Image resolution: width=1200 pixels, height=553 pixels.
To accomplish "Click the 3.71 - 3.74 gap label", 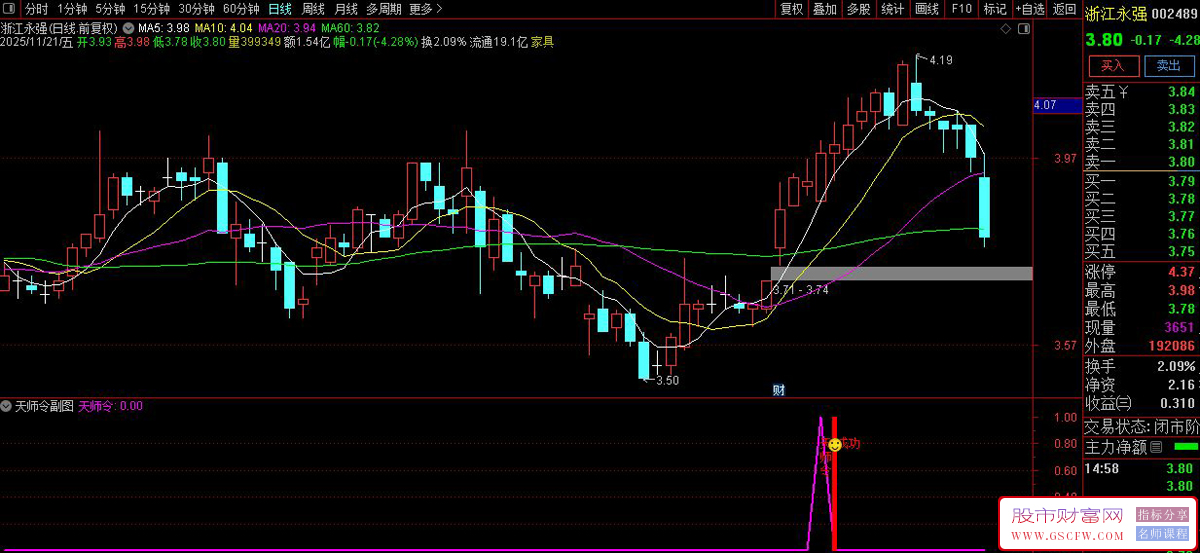I will click(x=800, y=290).
